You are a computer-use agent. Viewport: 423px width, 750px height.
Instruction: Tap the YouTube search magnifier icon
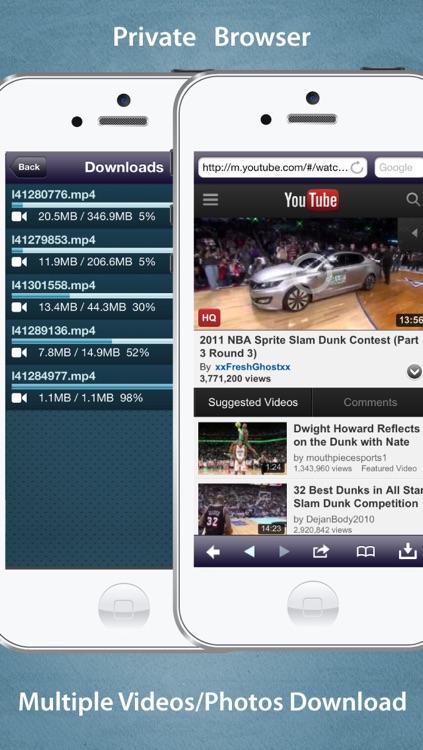(413, 199)
